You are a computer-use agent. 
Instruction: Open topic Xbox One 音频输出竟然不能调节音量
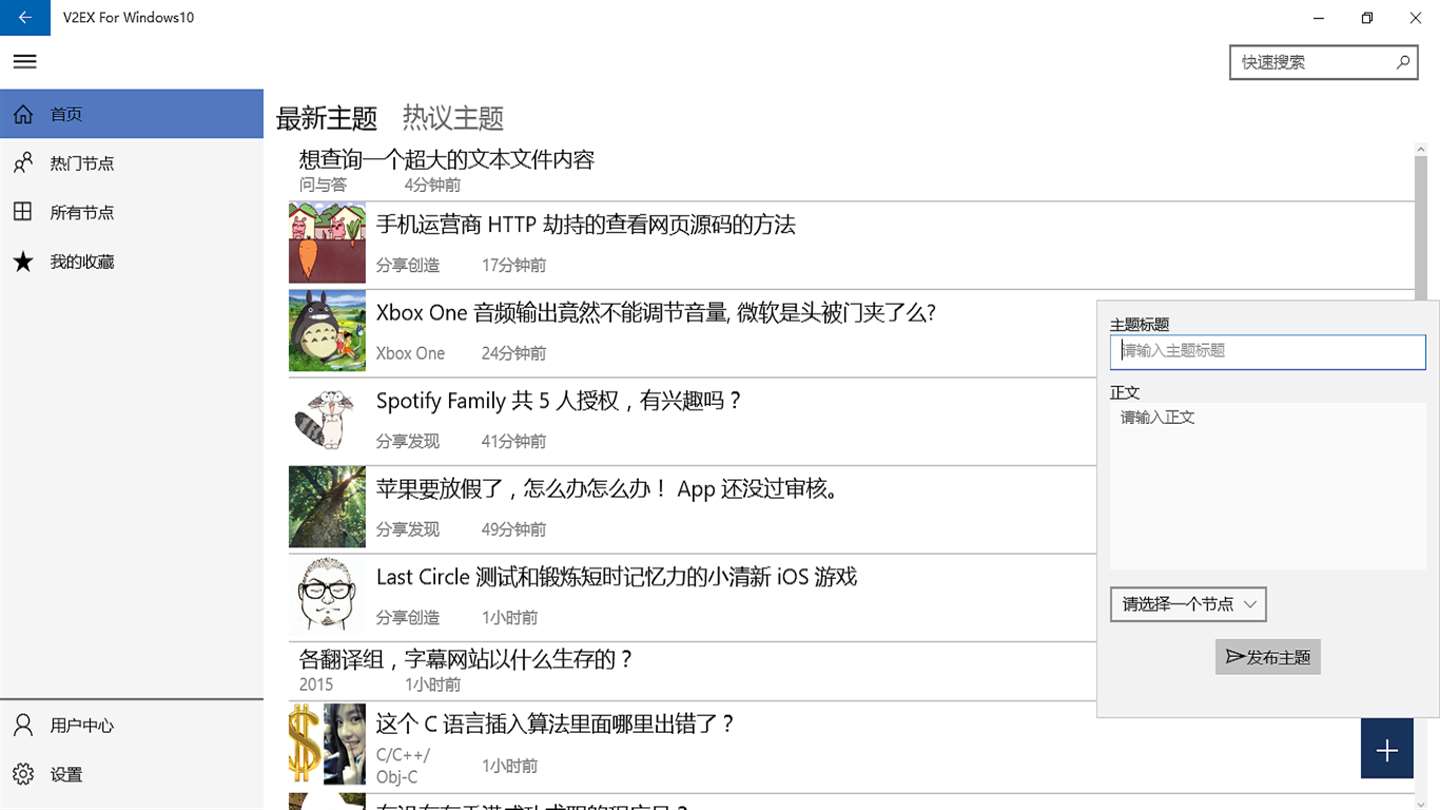click(656, 313)
